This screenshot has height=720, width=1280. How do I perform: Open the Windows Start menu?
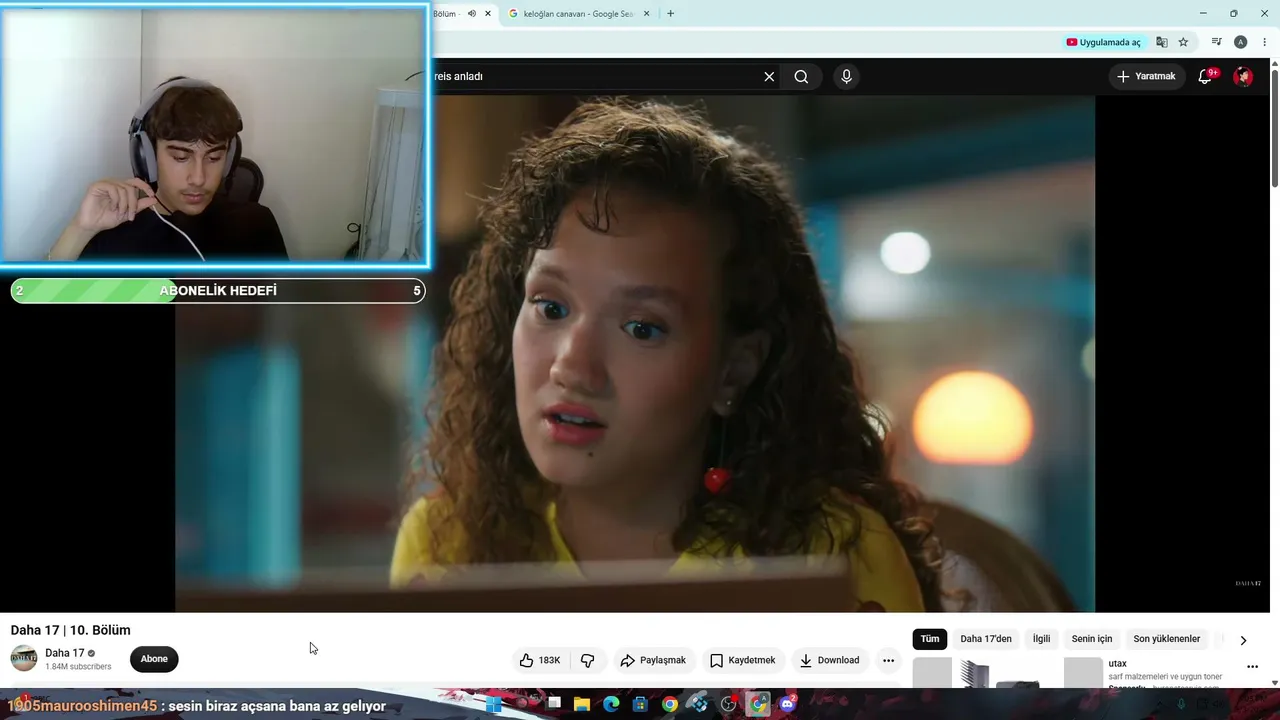point(493,704)
